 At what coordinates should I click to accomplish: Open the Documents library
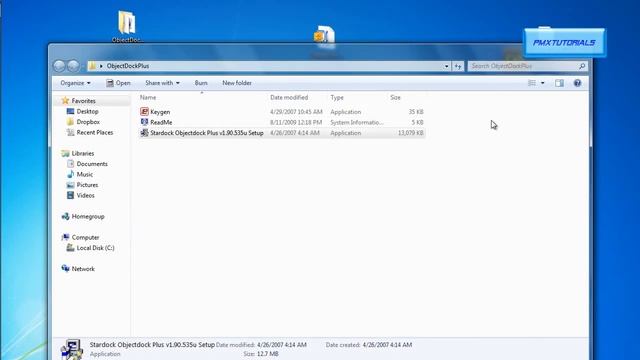coord(92,164)
